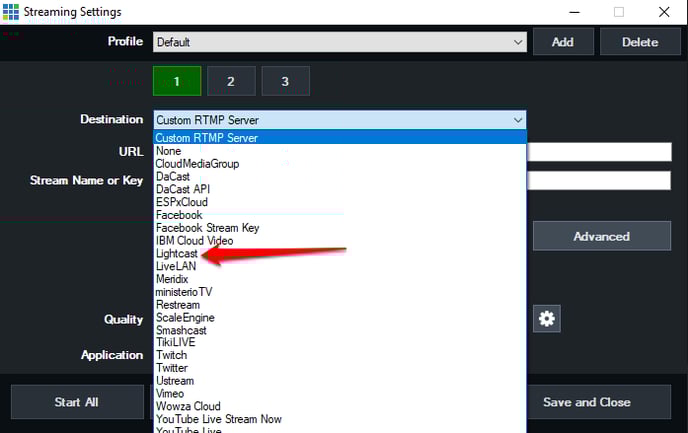
Task: Switch to stream number 3
Action: (x=285, y=81)
